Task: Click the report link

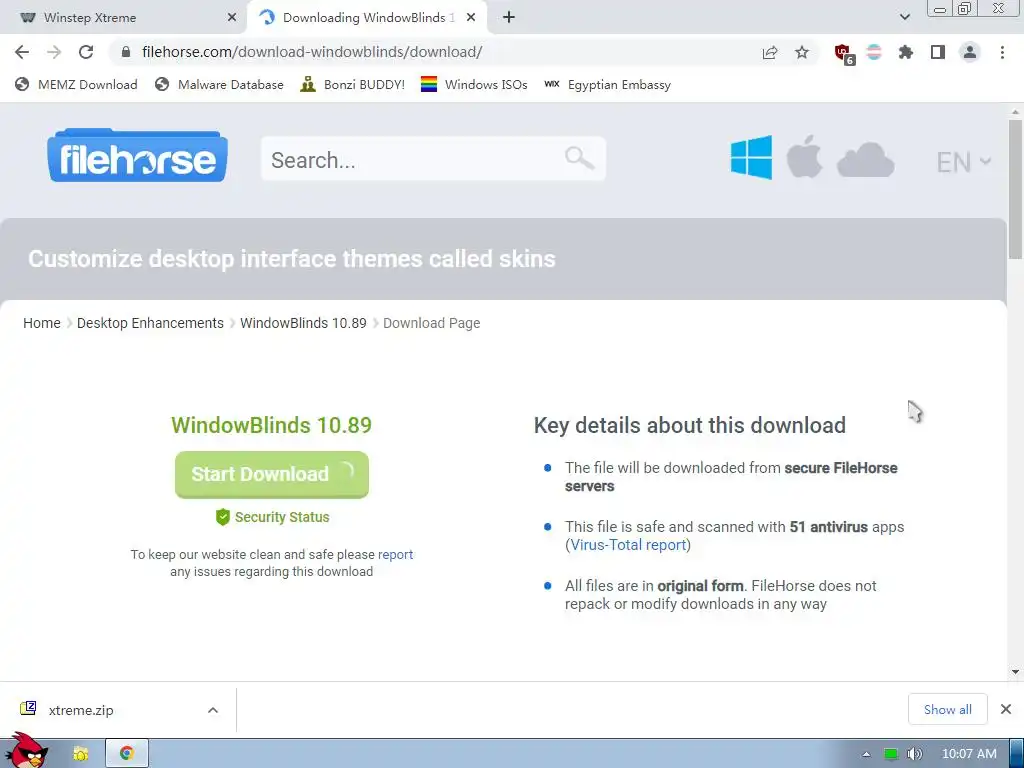Action: (396, 554)
